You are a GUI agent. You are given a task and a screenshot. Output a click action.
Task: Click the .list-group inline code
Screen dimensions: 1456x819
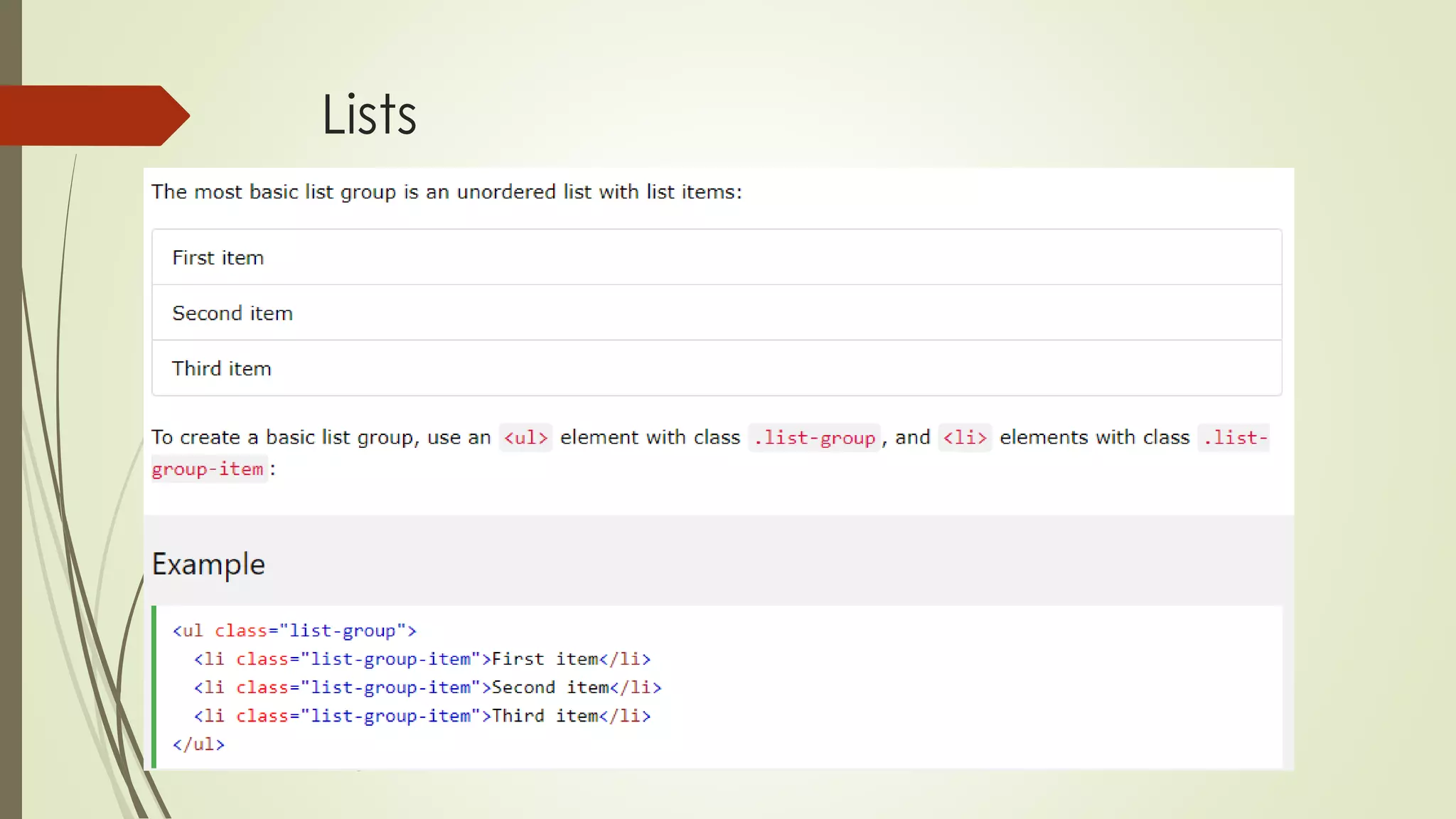[x=814, y=437]
